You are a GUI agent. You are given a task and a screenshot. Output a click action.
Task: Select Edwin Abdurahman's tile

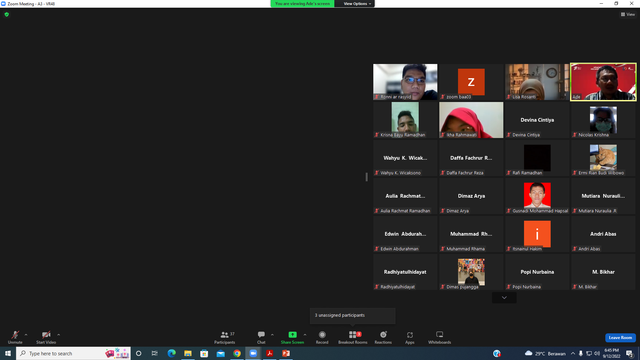pos(405,234)
